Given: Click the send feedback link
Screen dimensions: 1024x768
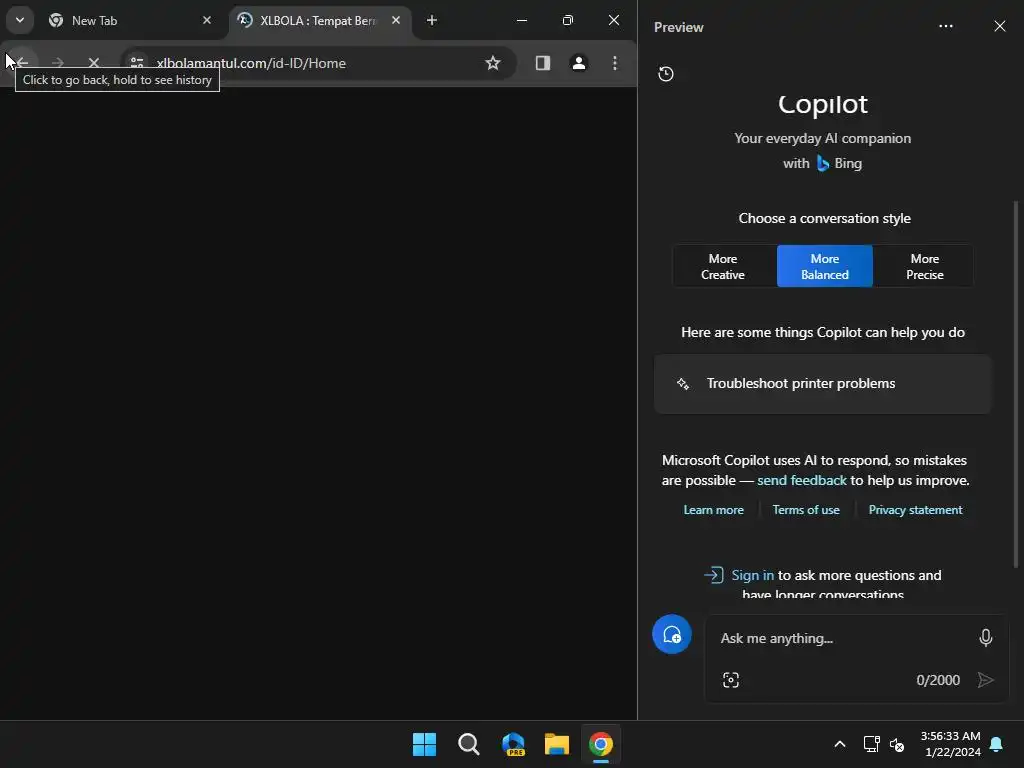Looking at the screenshot, I should (x=801, y=481).
